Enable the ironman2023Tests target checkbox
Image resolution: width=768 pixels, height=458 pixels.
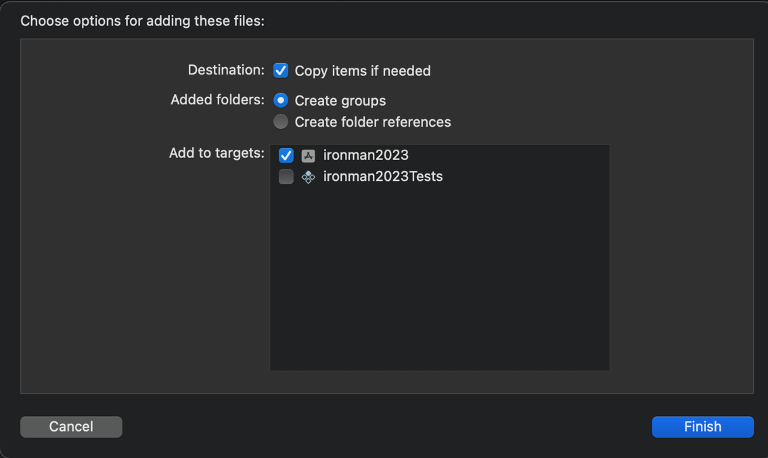tap(286, 177)
